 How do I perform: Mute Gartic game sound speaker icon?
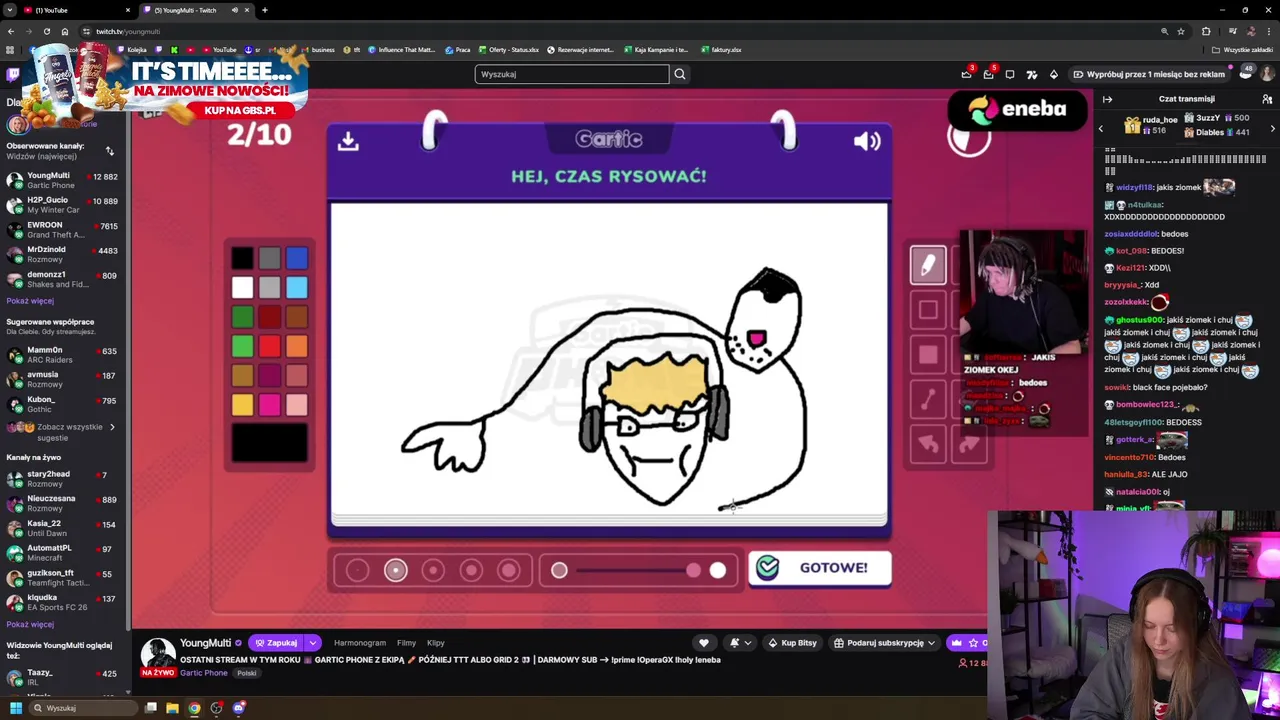867,141
